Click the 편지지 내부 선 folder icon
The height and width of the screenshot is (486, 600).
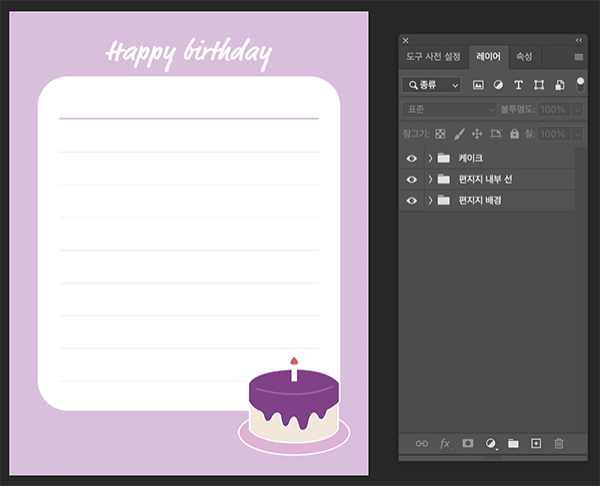[x=443, y=179]
